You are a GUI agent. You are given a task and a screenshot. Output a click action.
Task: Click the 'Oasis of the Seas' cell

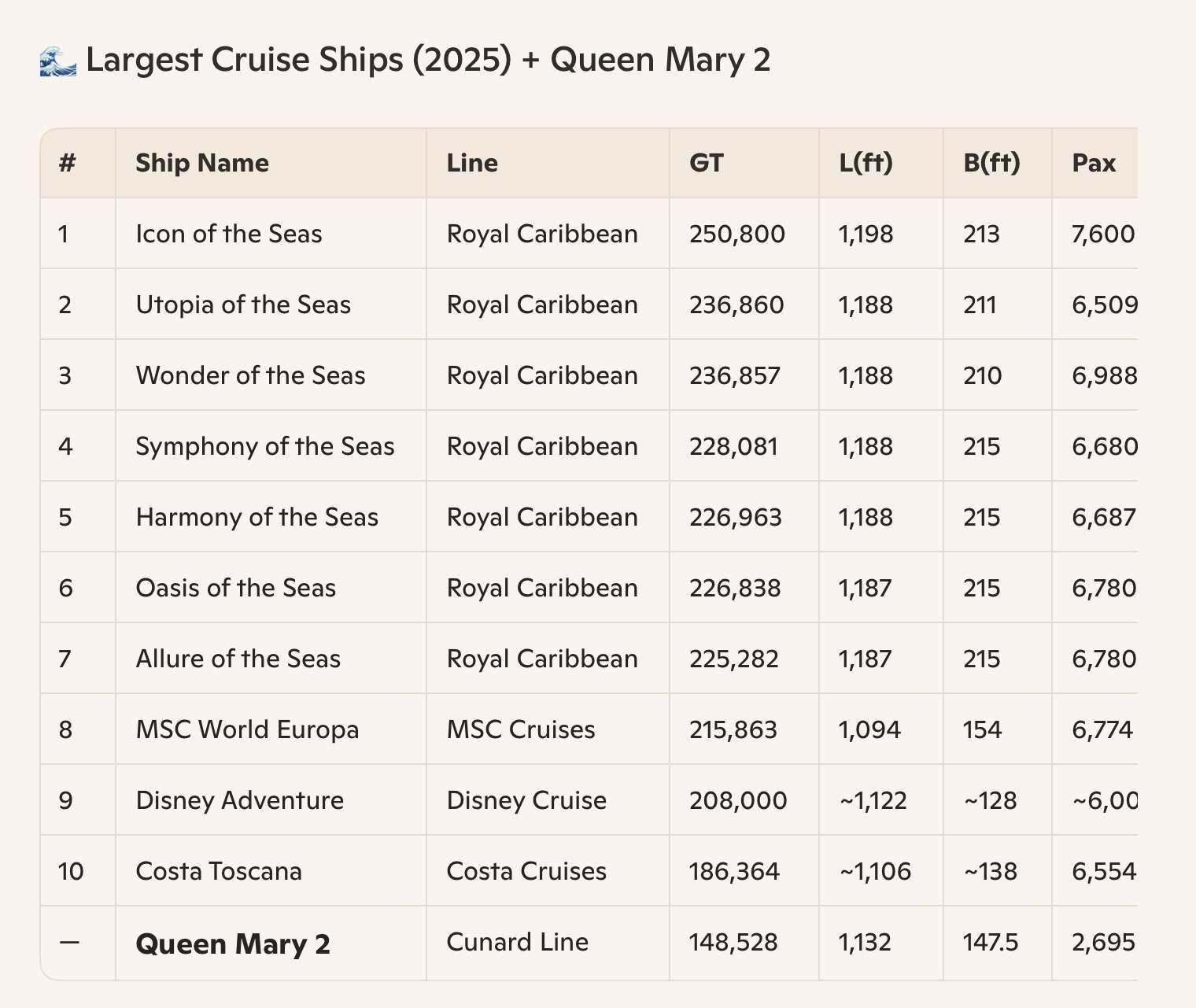[236, 588]
